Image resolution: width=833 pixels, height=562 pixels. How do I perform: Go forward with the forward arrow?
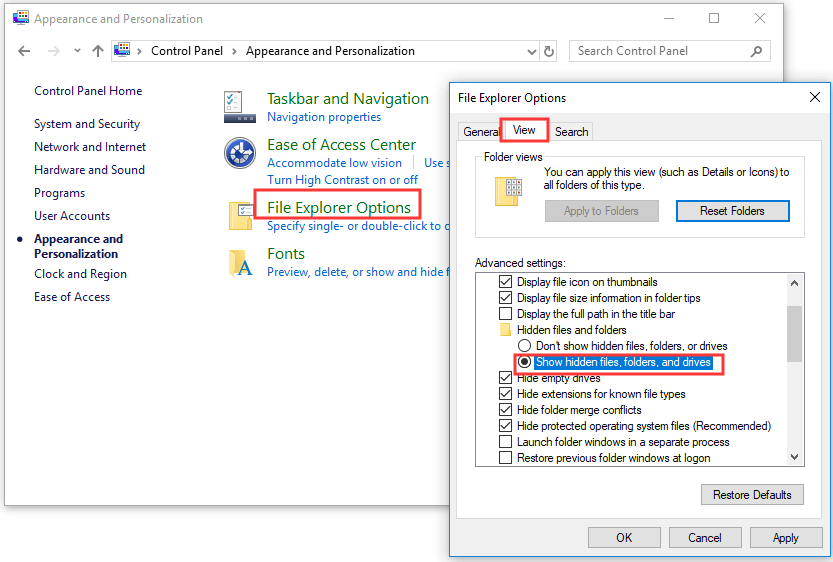[54, 51]
